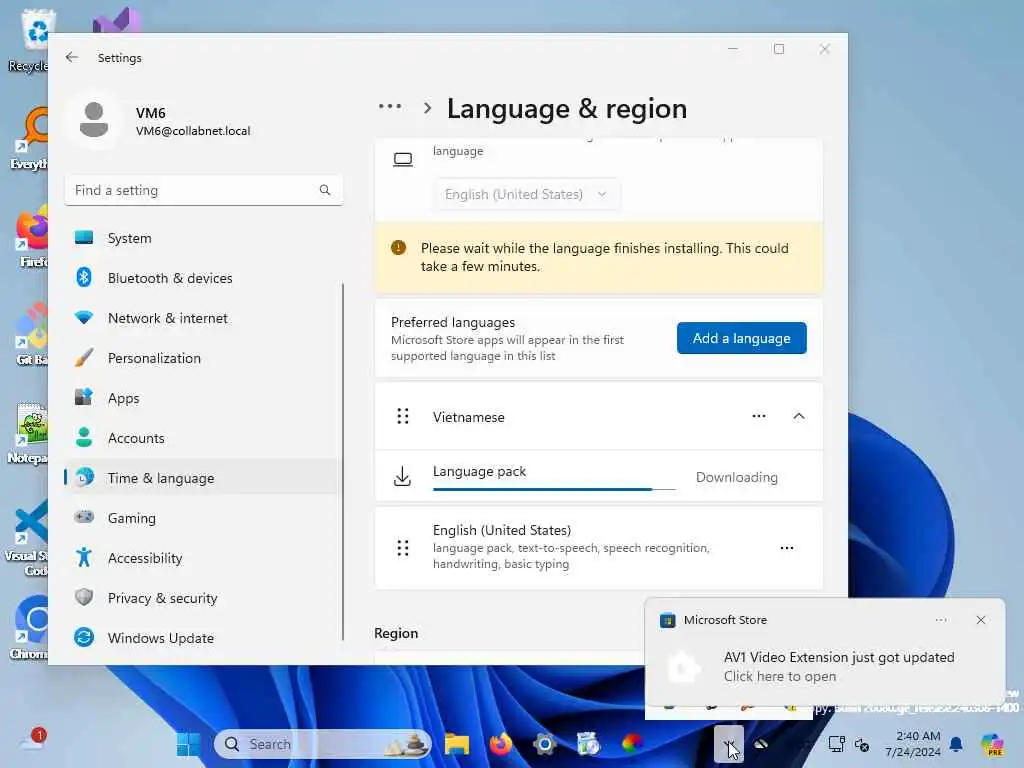Open the English (United States) display language dropdown
Screen dimensions: 1024x768
point(526,195)
